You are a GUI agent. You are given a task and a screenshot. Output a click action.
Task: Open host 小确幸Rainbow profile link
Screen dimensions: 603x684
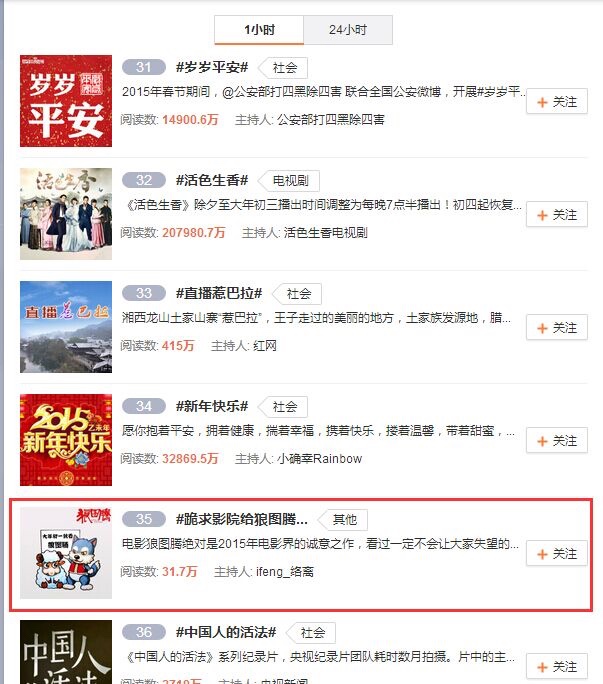click(319, 458)
